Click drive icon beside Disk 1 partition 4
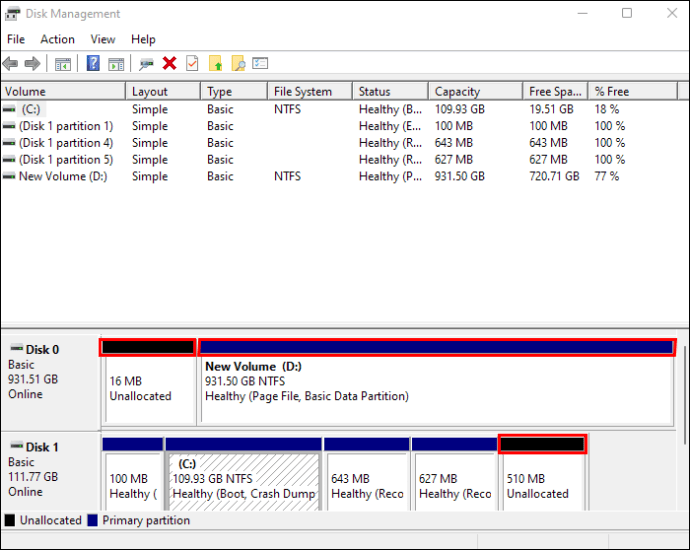The height and width of the screenshot is (550, 690). (9, 143)
